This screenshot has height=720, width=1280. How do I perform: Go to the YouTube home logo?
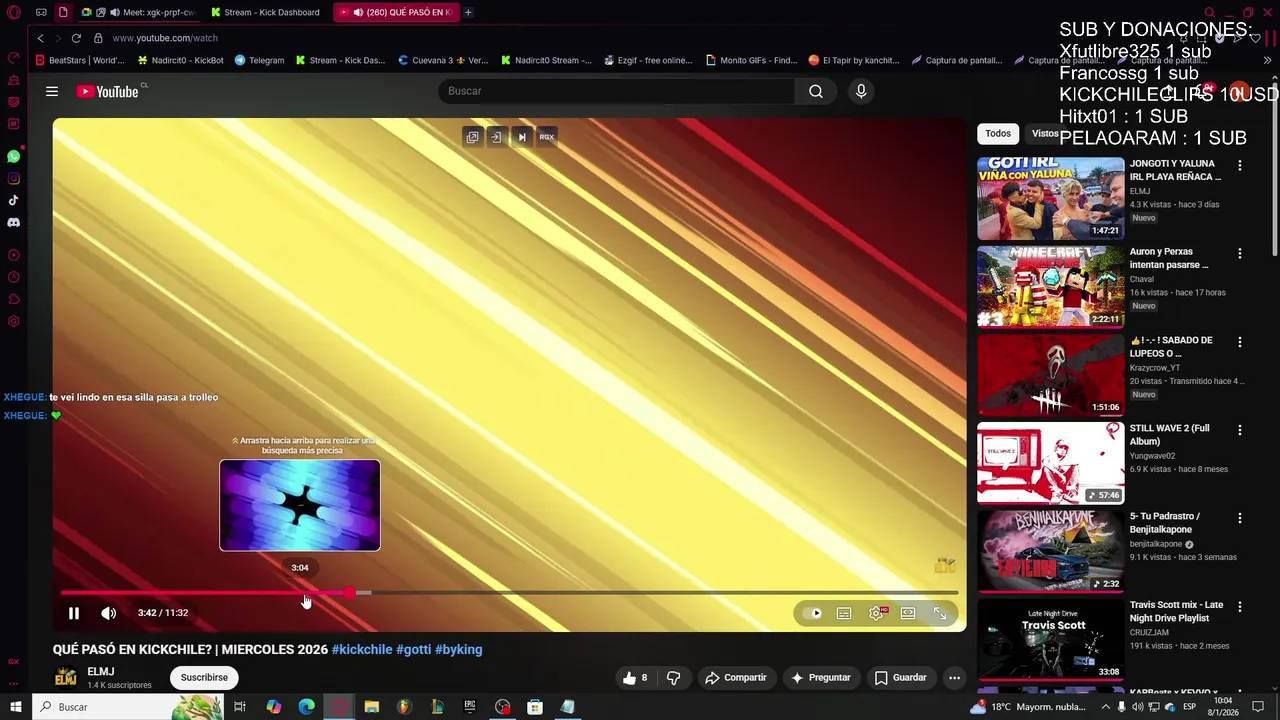(108, 91)
